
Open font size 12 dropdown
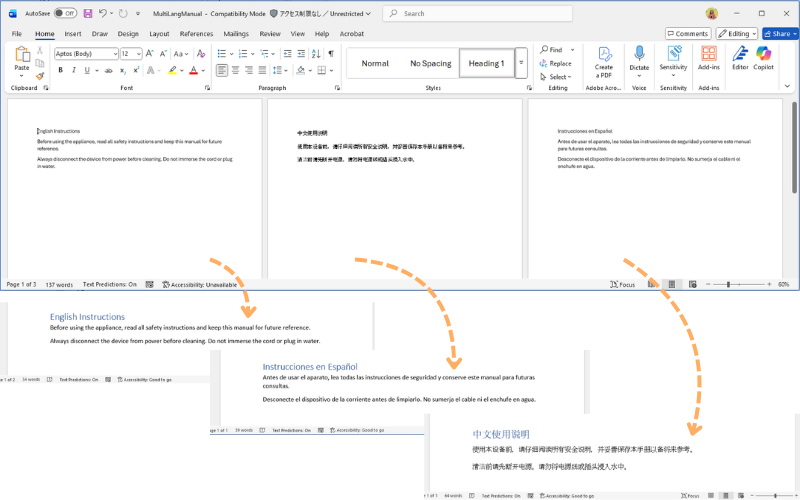138,54
